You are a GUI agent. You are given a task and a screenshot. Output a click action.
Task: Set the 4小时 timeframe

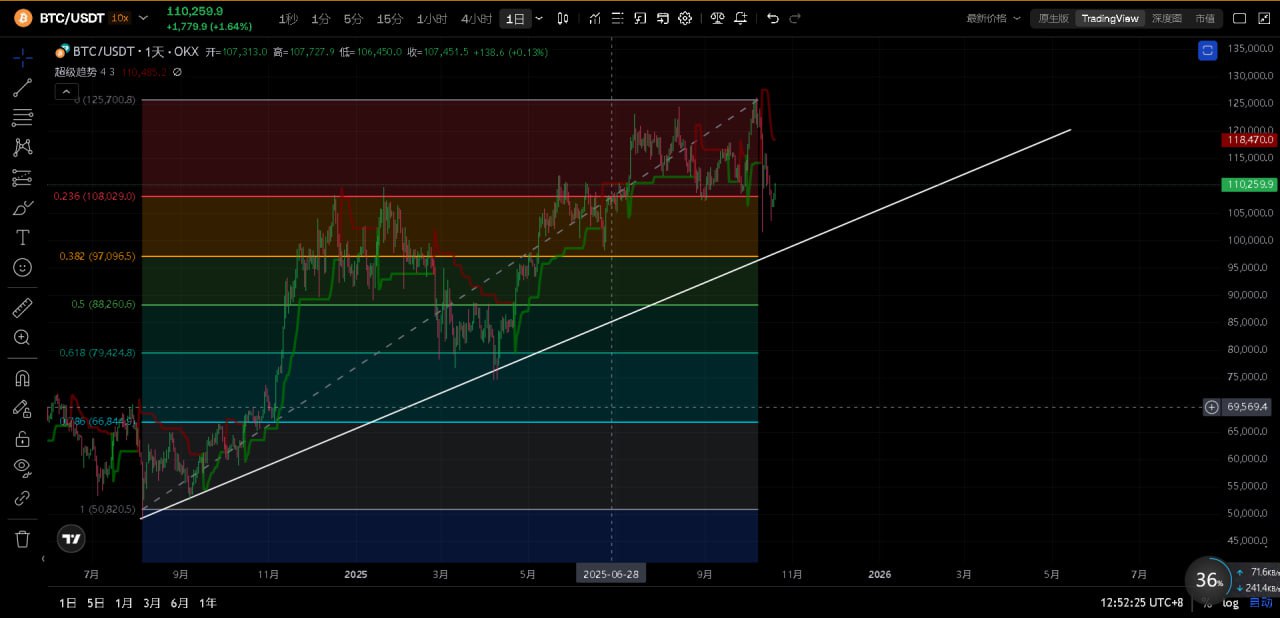tap(476, 18)
